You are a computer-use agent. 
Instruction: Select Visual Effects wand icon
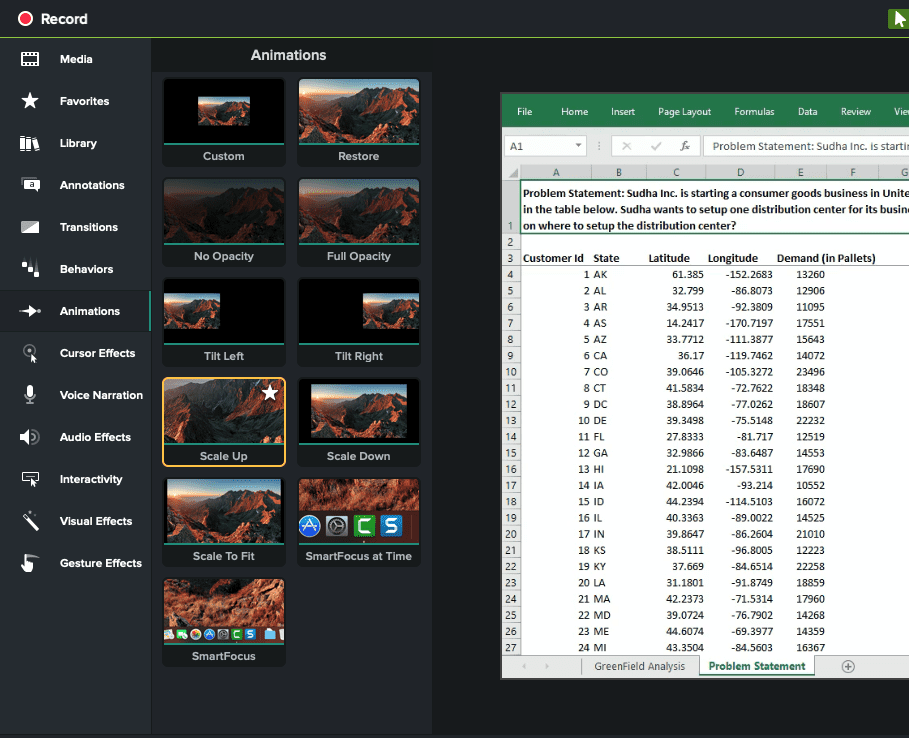click(x=30, y=521)
